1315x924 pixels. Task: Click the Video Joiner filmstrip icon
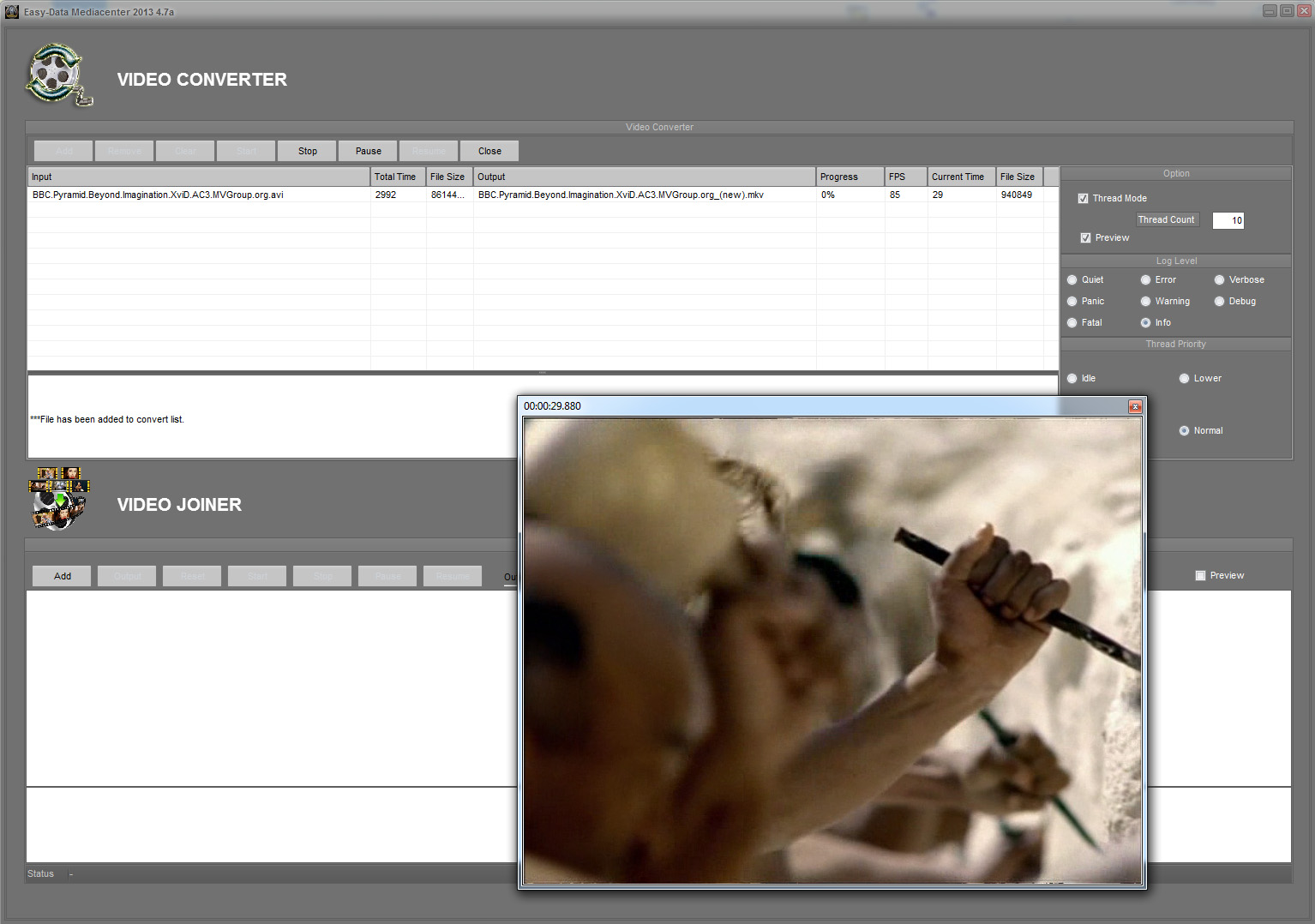(58, 499)
